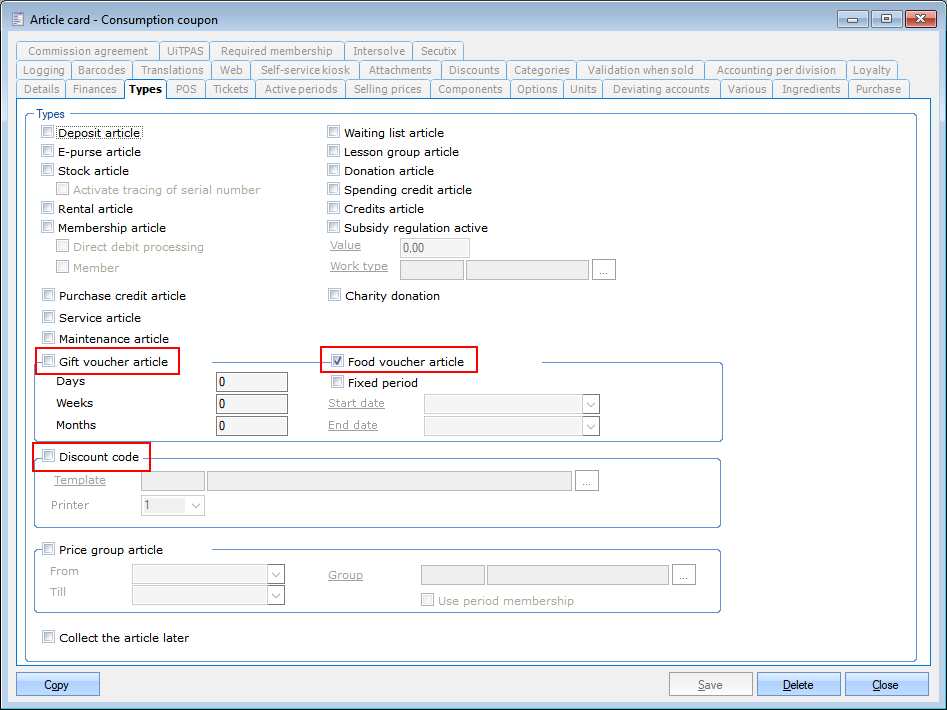
Task: Go to the Barcodes tab
Action: coord(101,70)
